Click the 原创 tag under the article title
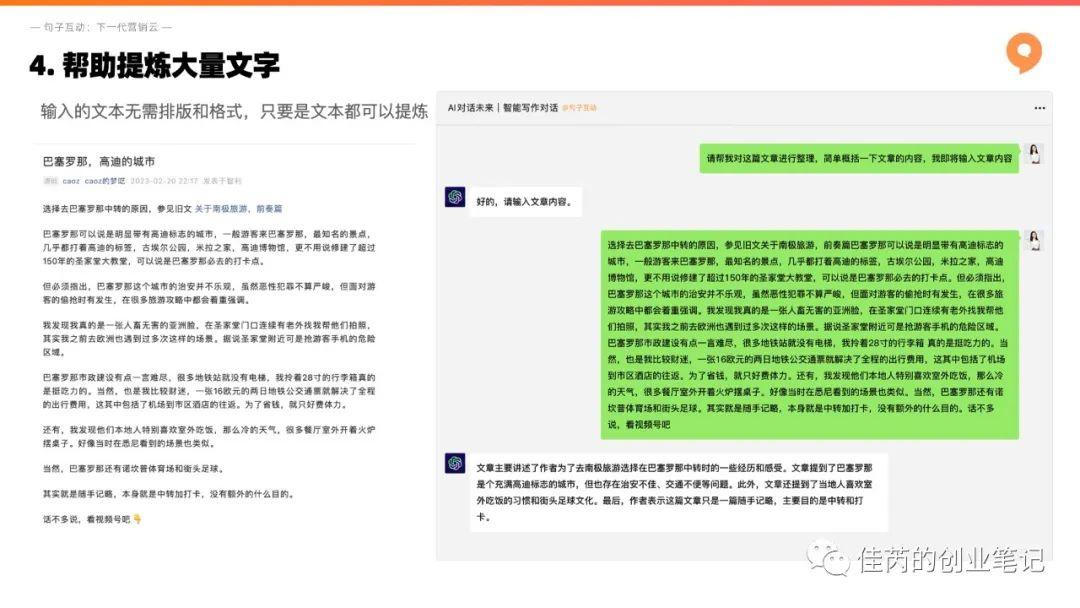The width and height of the screenshot is (1080, 608). pyautogui.click(x=51, y=181)
